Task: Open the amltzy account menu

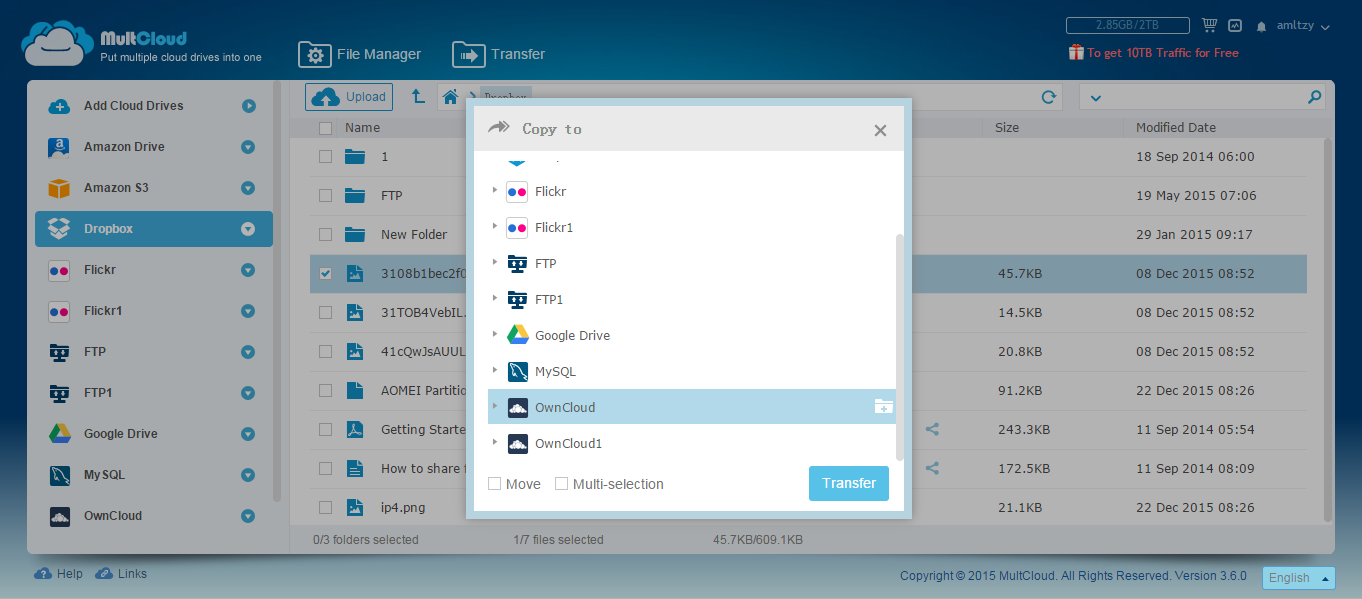Action: (1302, 26)
